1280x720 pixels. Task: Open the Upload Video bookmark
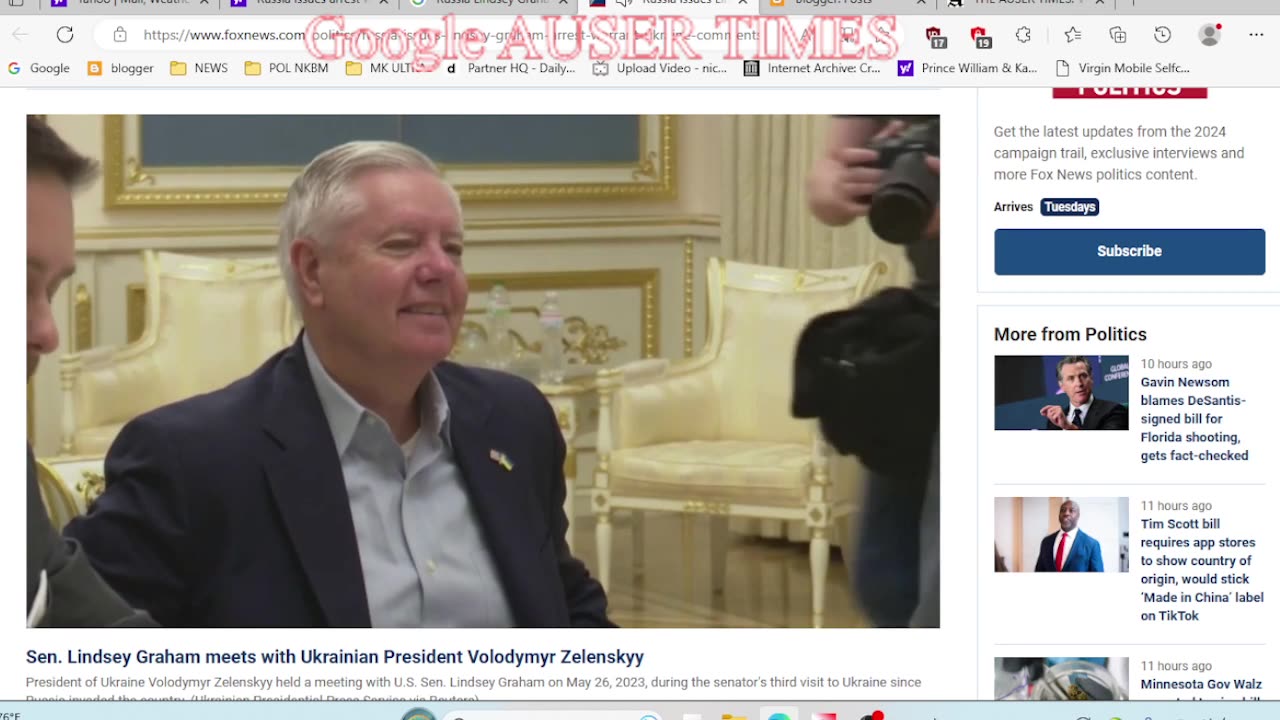(660, 68)
